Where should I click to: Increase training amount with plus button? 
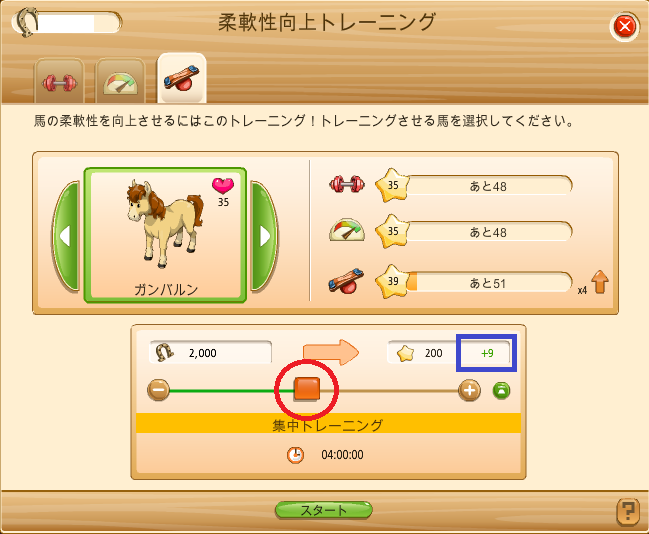pos(469,390)
